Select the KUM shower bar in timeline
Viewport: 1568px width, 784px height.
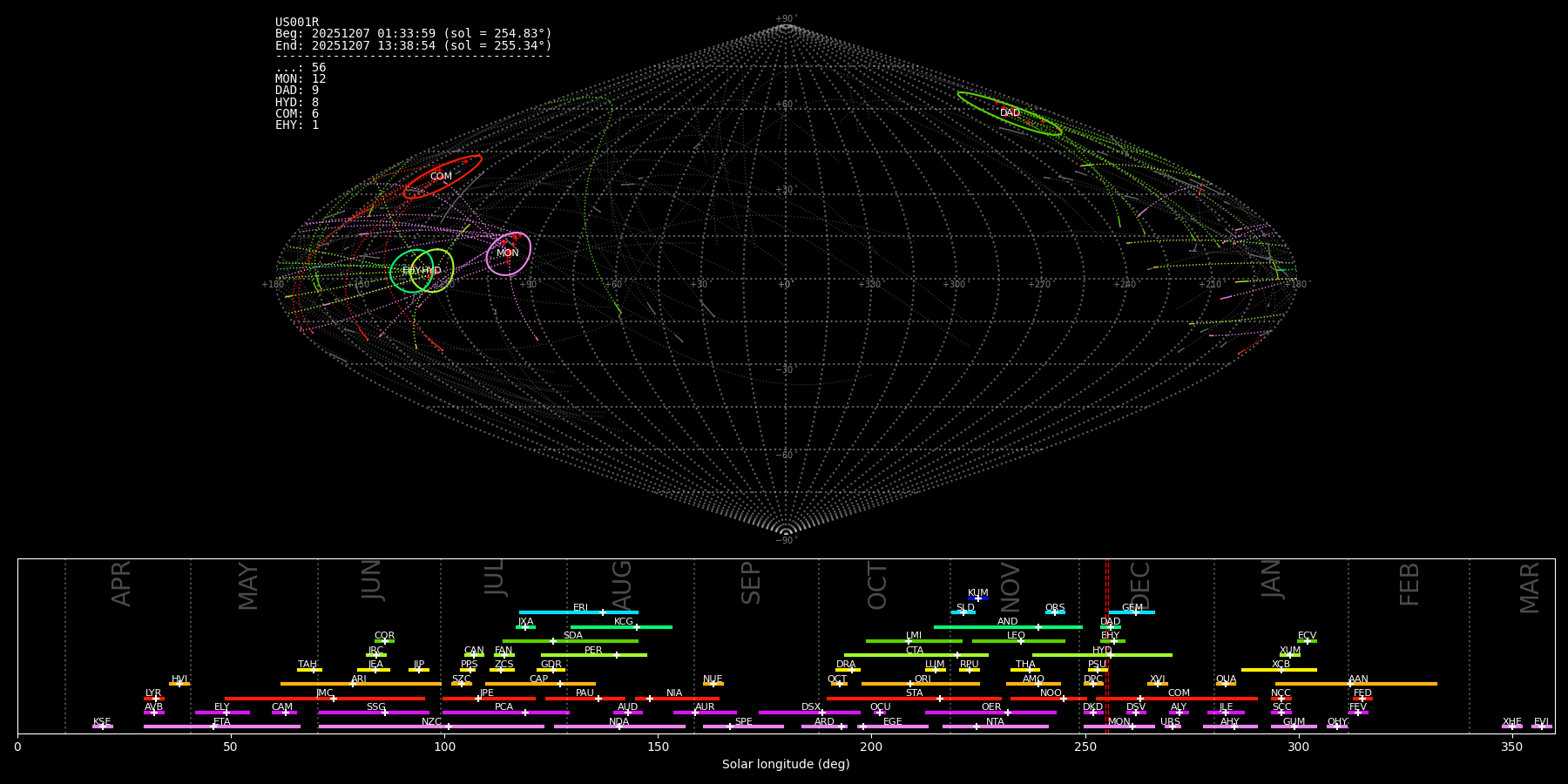click(x=978, y=598)
